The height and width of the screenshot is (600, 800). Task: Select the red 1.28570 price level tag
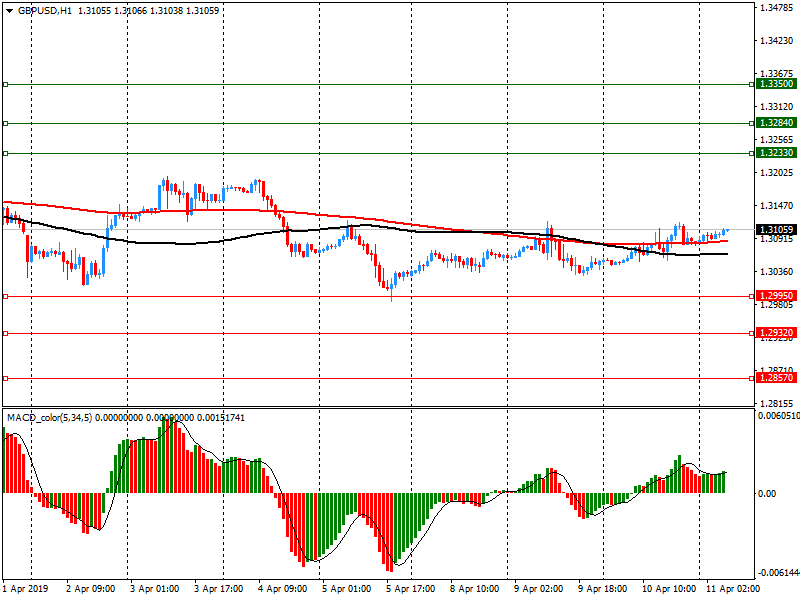click(x=776, y=378)
